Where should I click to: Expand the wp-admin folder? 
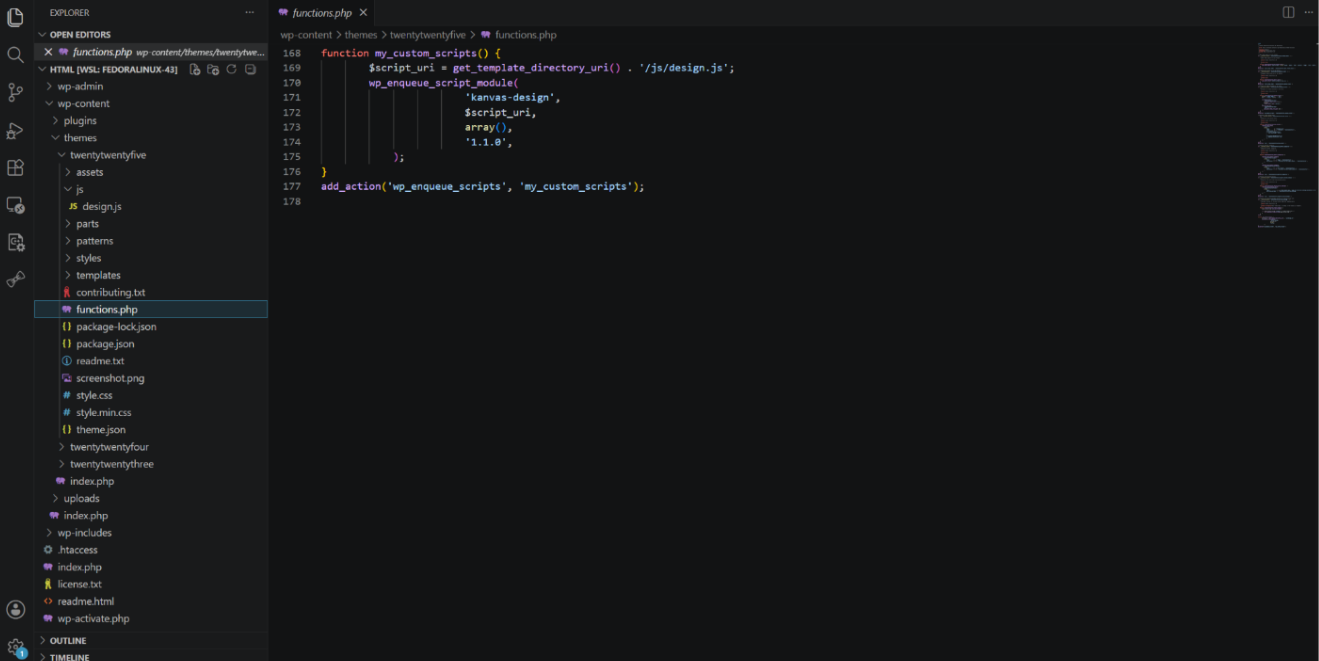tap(151, 86)
